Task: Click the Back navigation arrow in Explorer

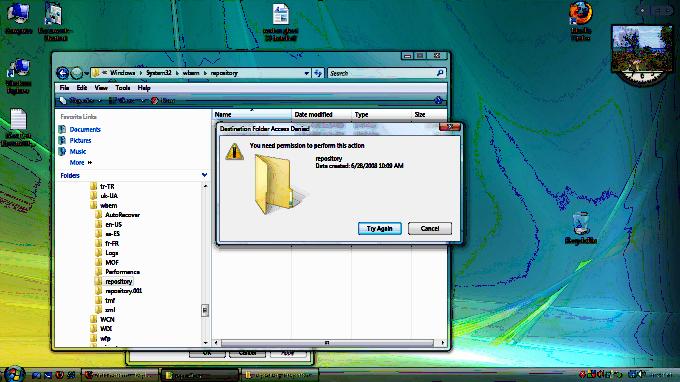Action: click(x=62, y=73)
